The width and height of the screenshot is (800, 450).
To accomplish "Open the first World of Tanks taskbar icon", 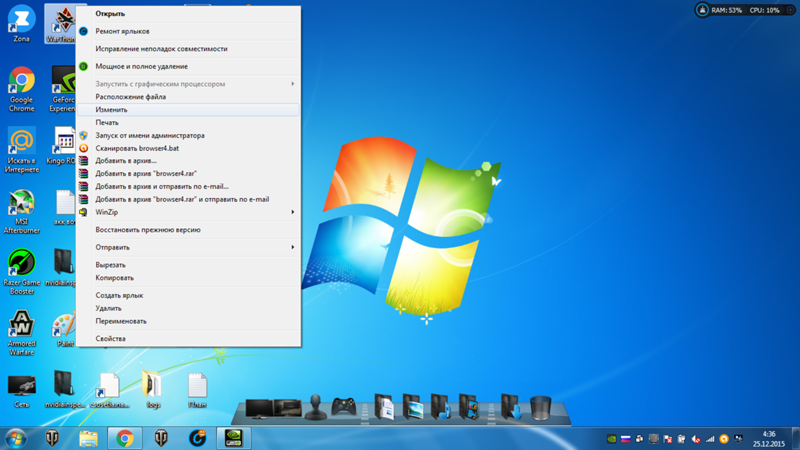I will point(52,438).
